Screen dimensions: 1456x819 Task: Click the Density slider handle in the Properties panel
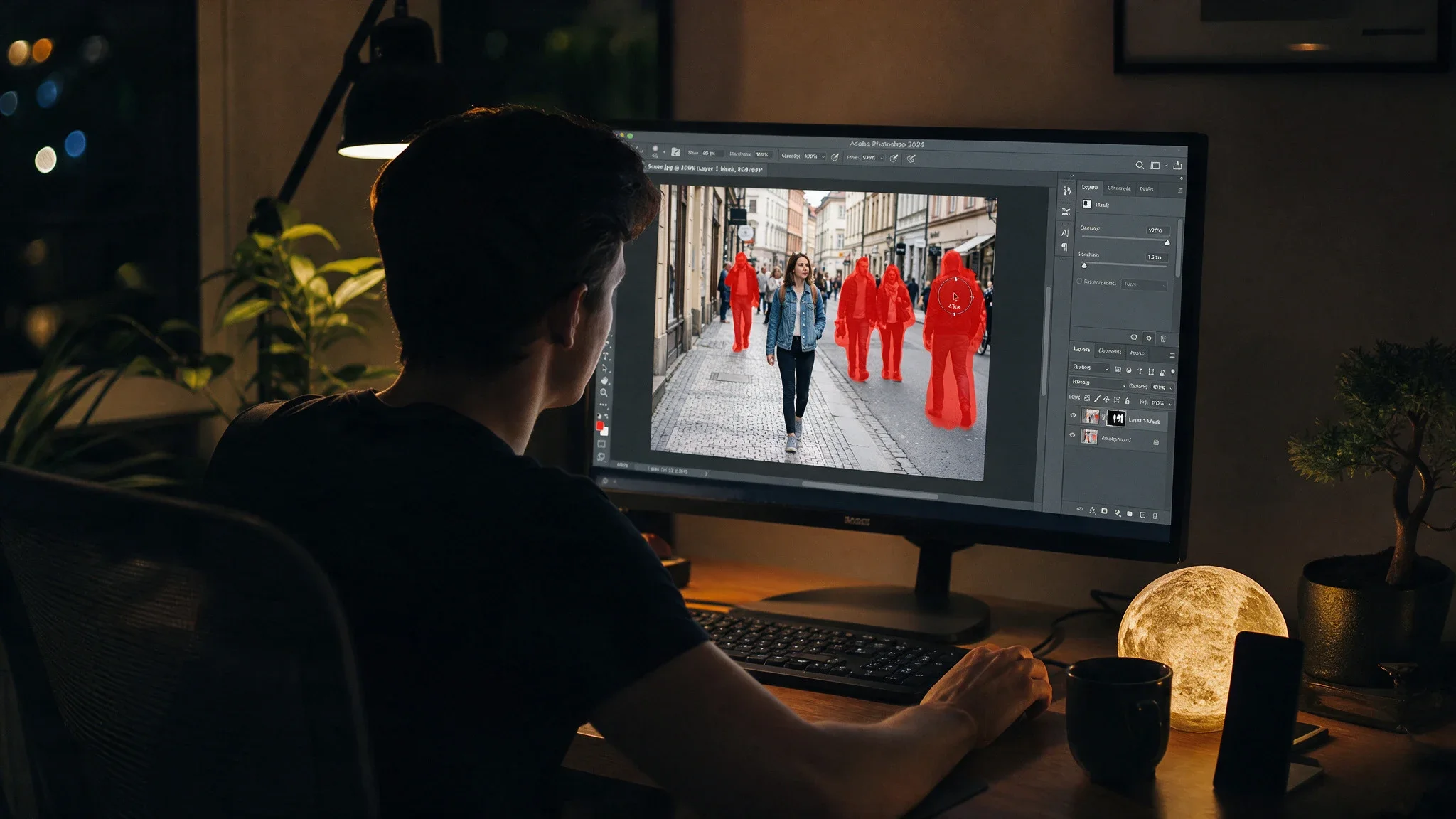[x=1167, y=243]
